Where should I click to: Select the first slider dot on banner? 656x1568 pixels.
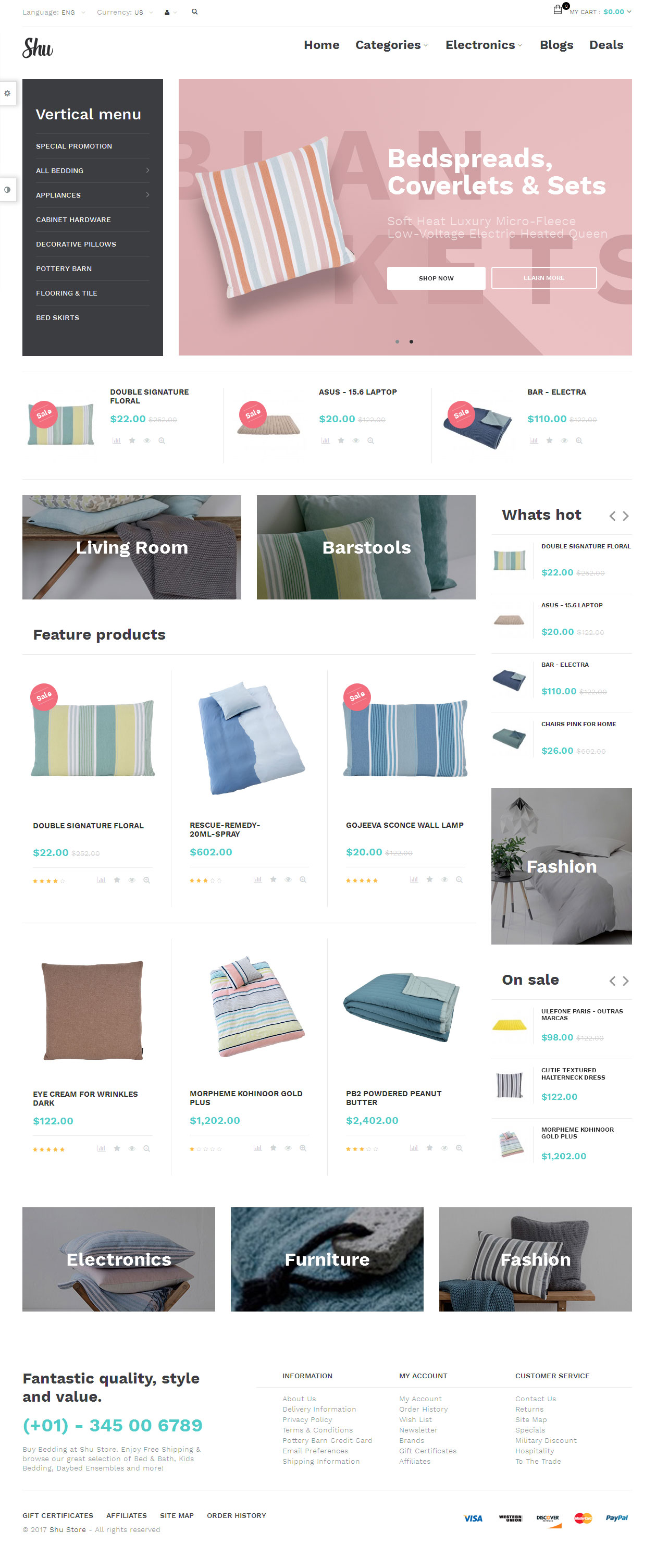(398, 341)
